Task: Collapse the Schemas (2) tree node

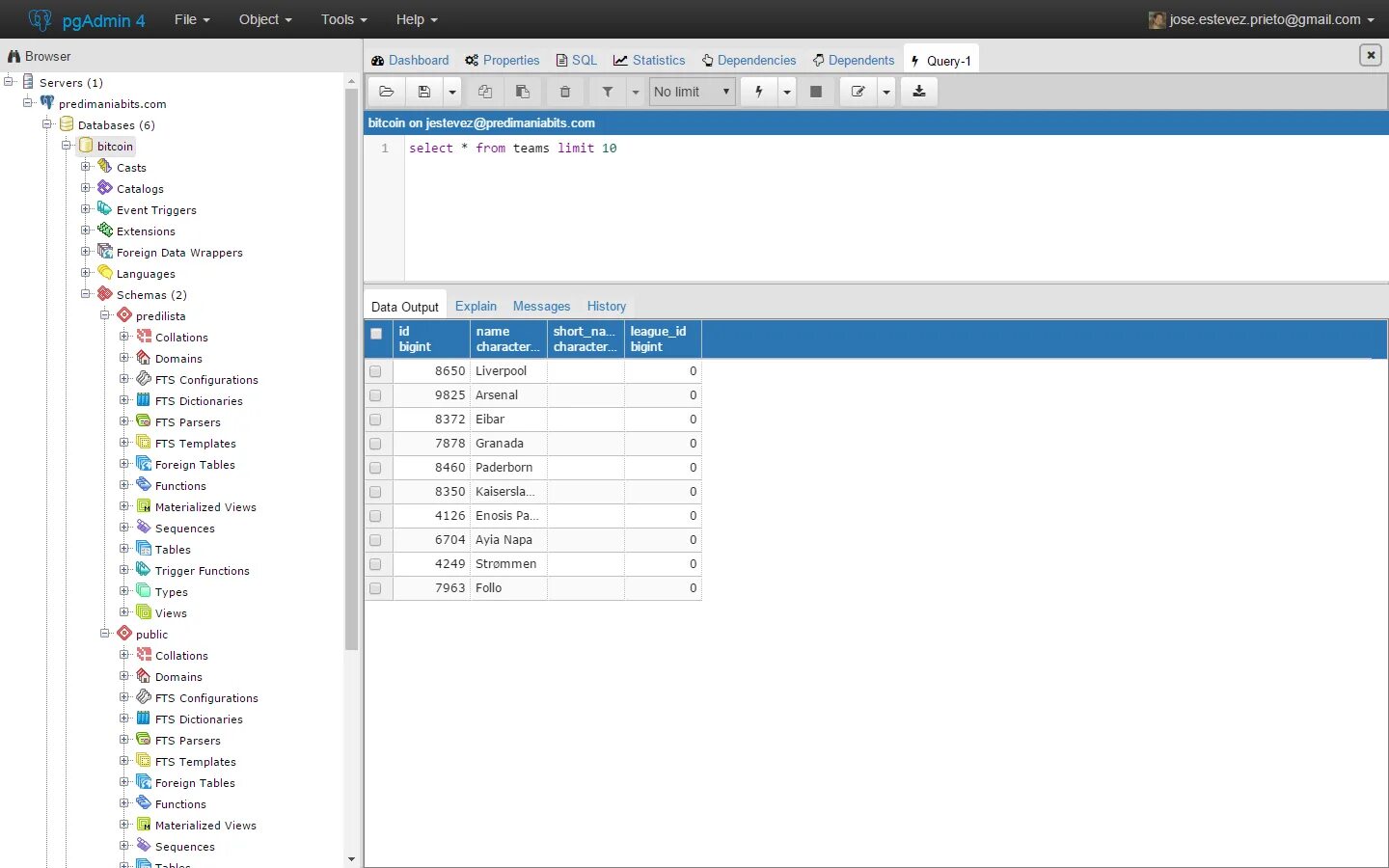Action: point(86,293)
